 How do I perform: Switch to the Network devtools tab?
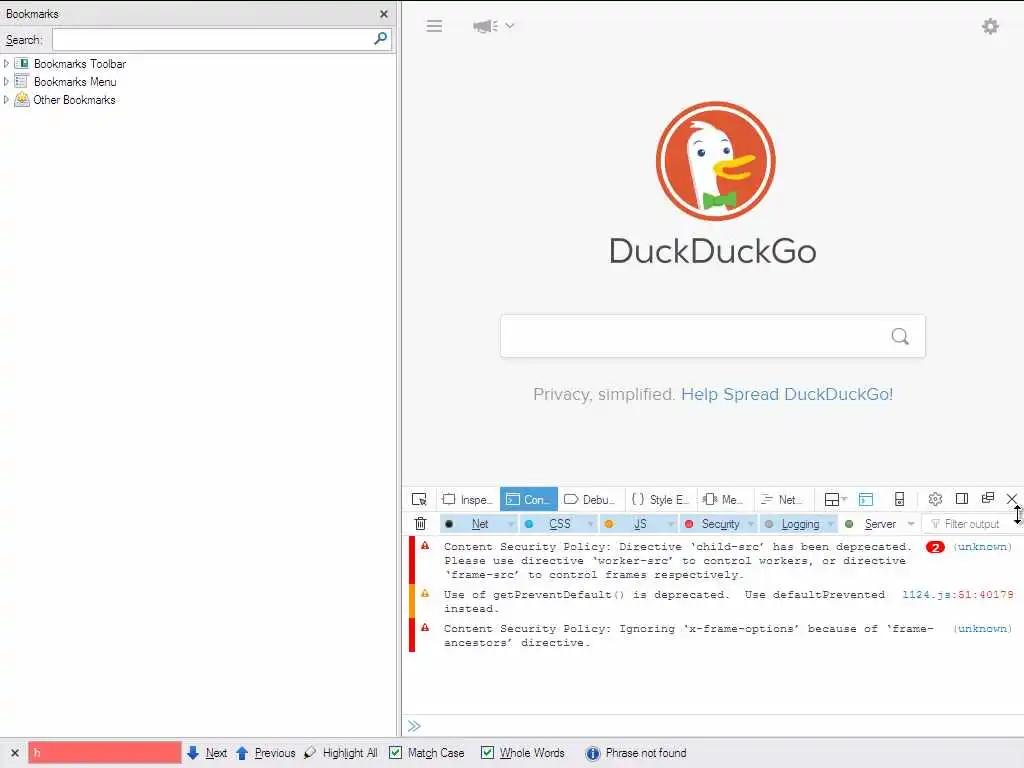point(782,500)
